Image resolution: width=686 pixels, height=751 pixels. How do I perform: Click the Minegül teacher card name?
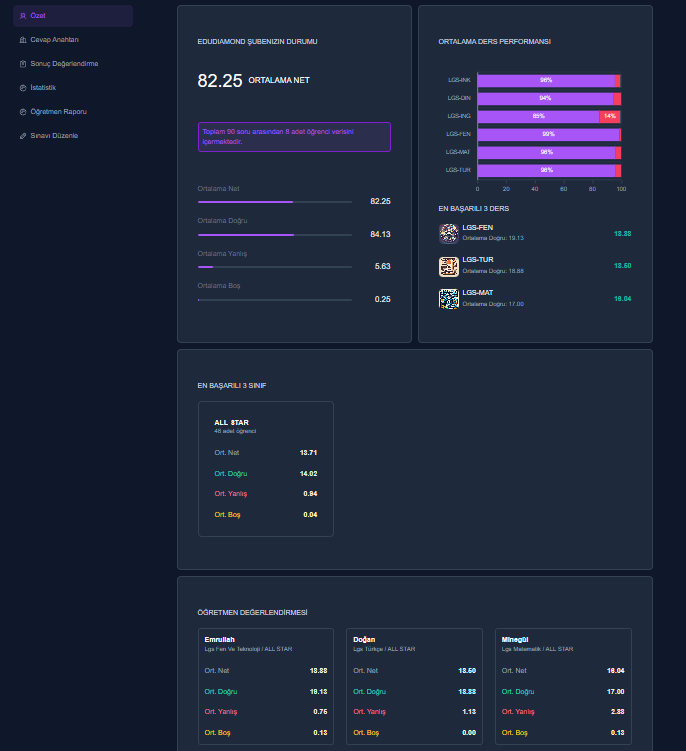coord(515,639)
